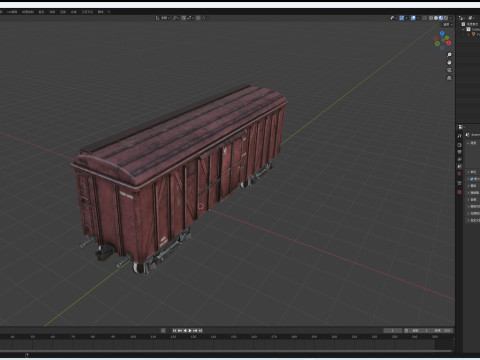Open the transform orientation selector
This screenshot has height=360, width=480.
click(163, 18)
